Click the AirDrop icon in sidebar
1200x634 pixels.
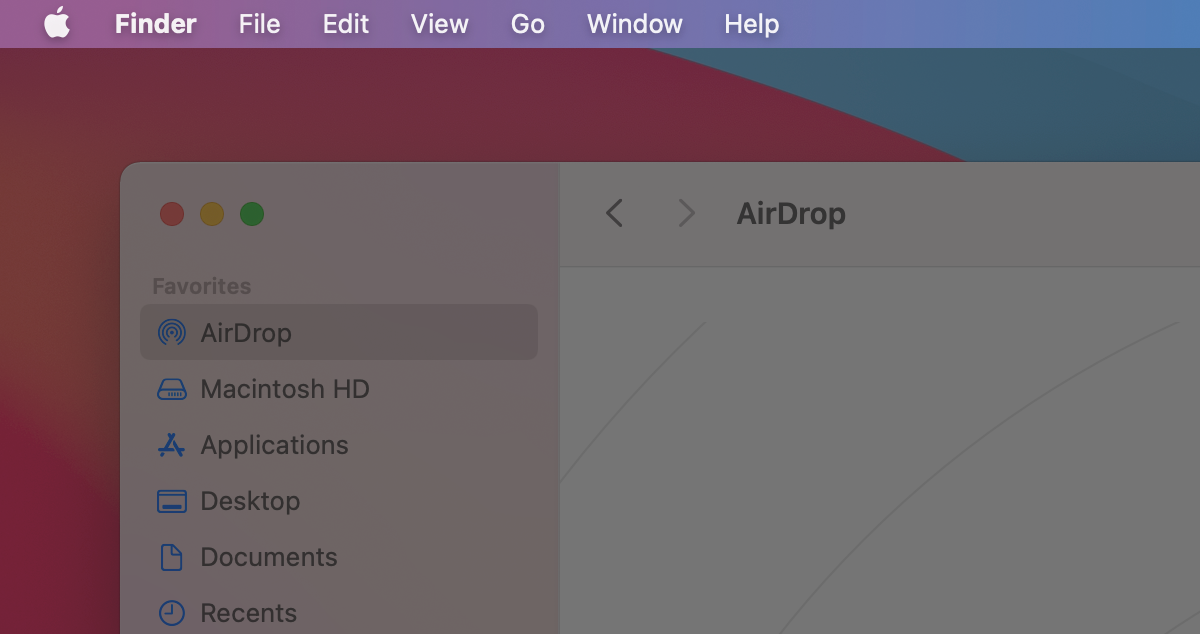pyautogui.click(x=172, y=332)
